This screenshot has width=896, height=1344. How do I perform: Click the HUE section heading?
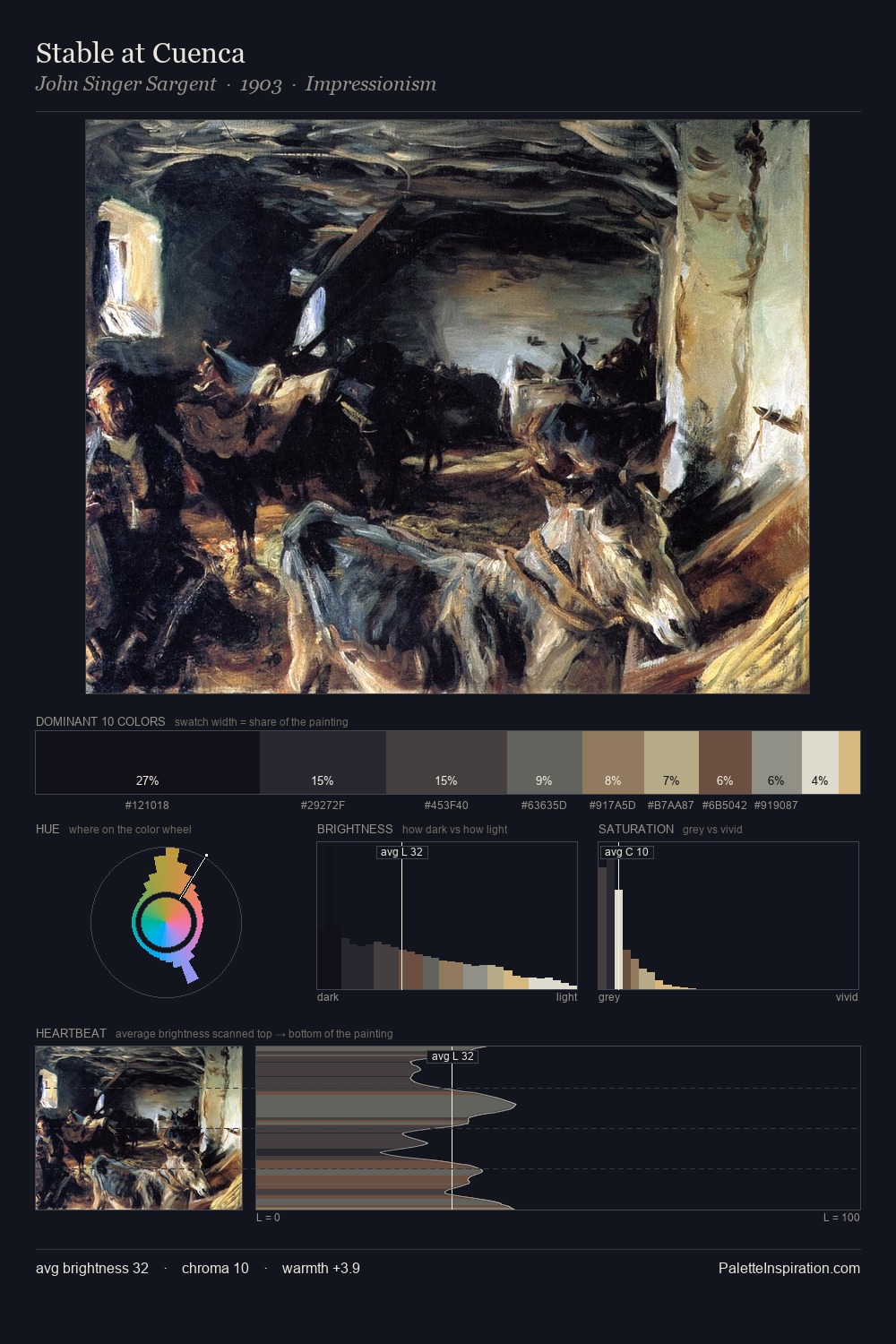click(x=47, y=829)
